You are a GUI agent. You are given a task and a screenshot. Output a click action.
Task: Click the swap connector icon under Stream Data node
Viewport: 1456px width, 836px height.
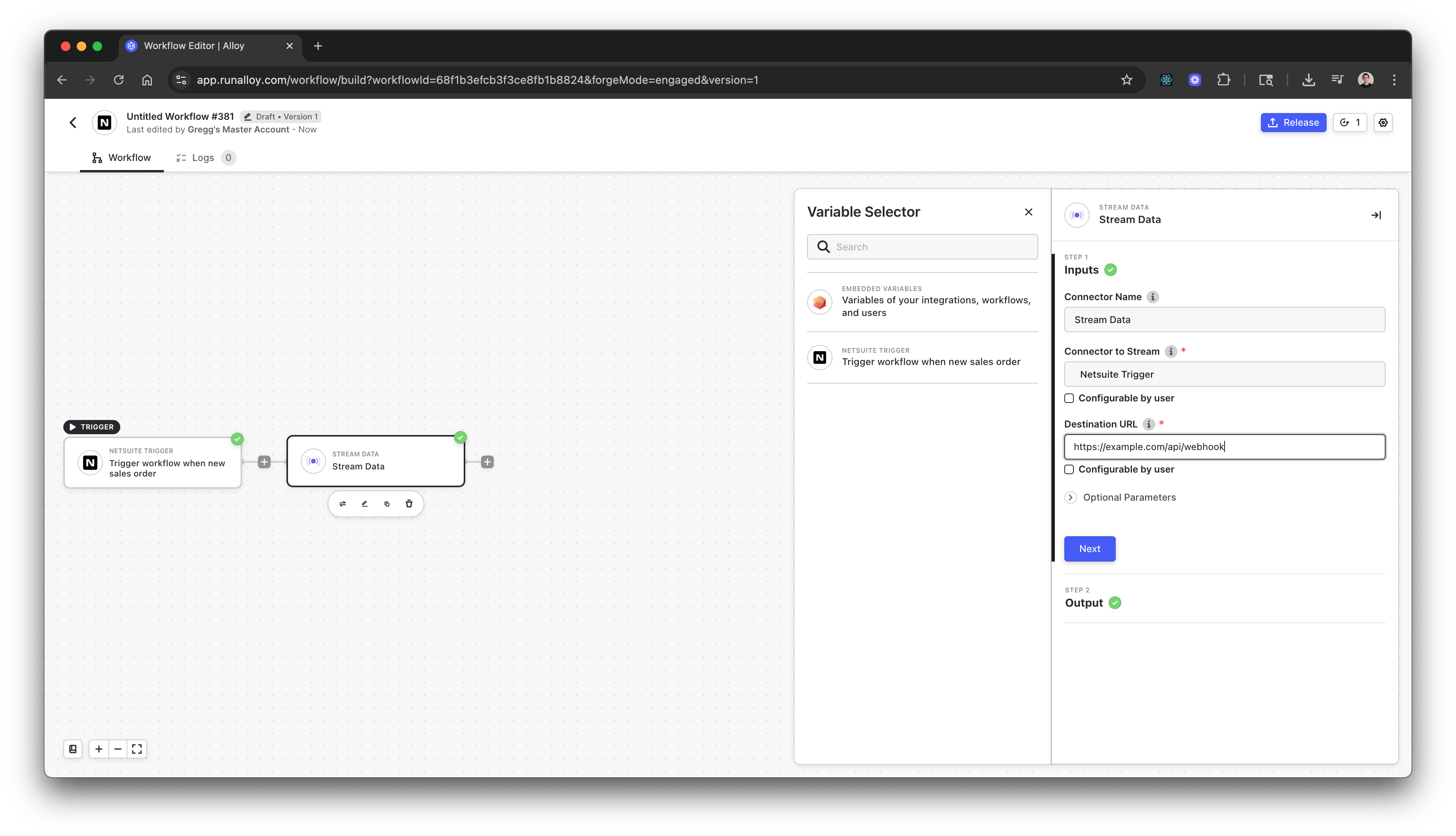point(342,503)
